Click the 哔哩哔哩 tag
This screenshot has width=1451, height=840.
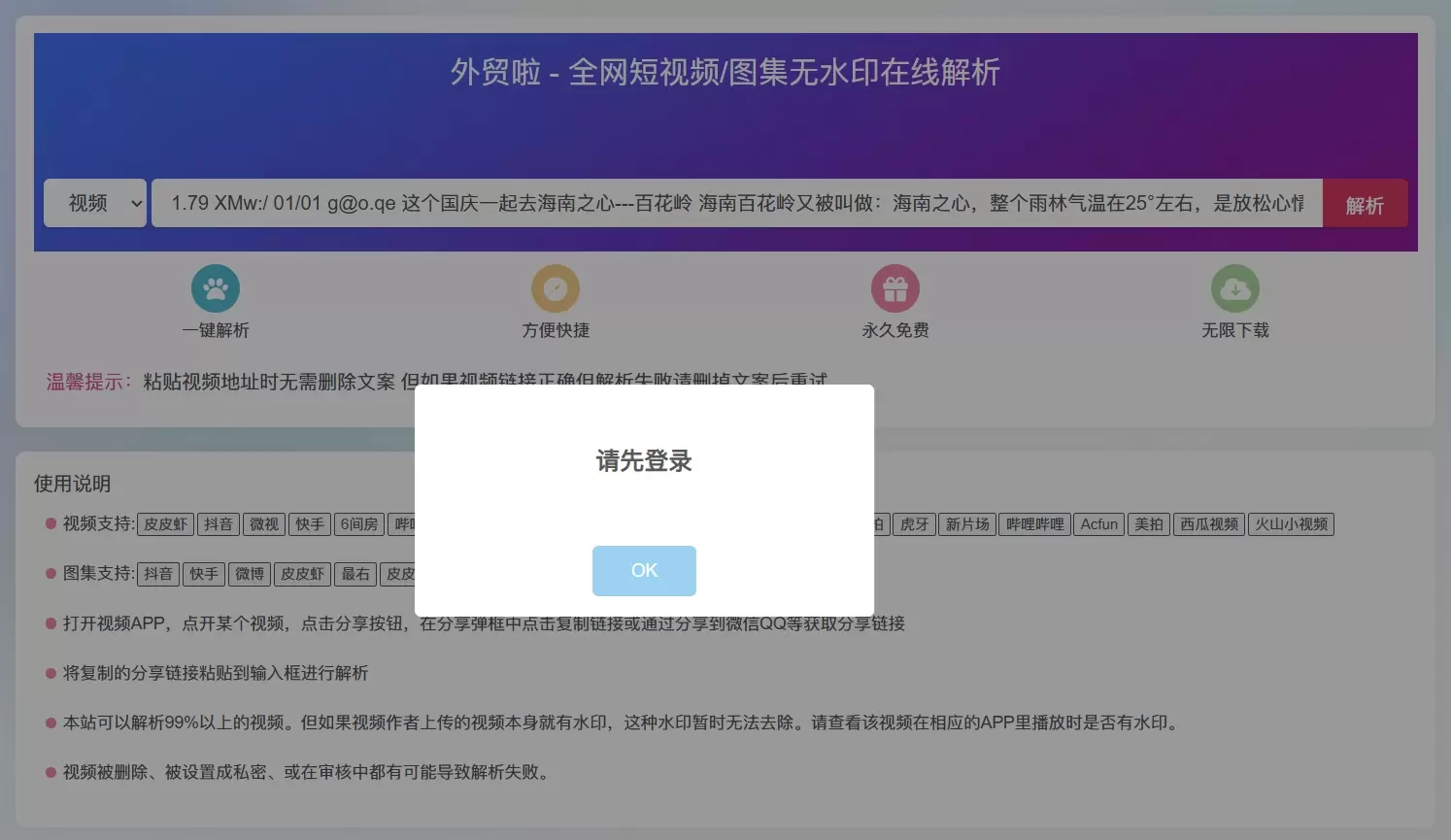[1034, 524]
